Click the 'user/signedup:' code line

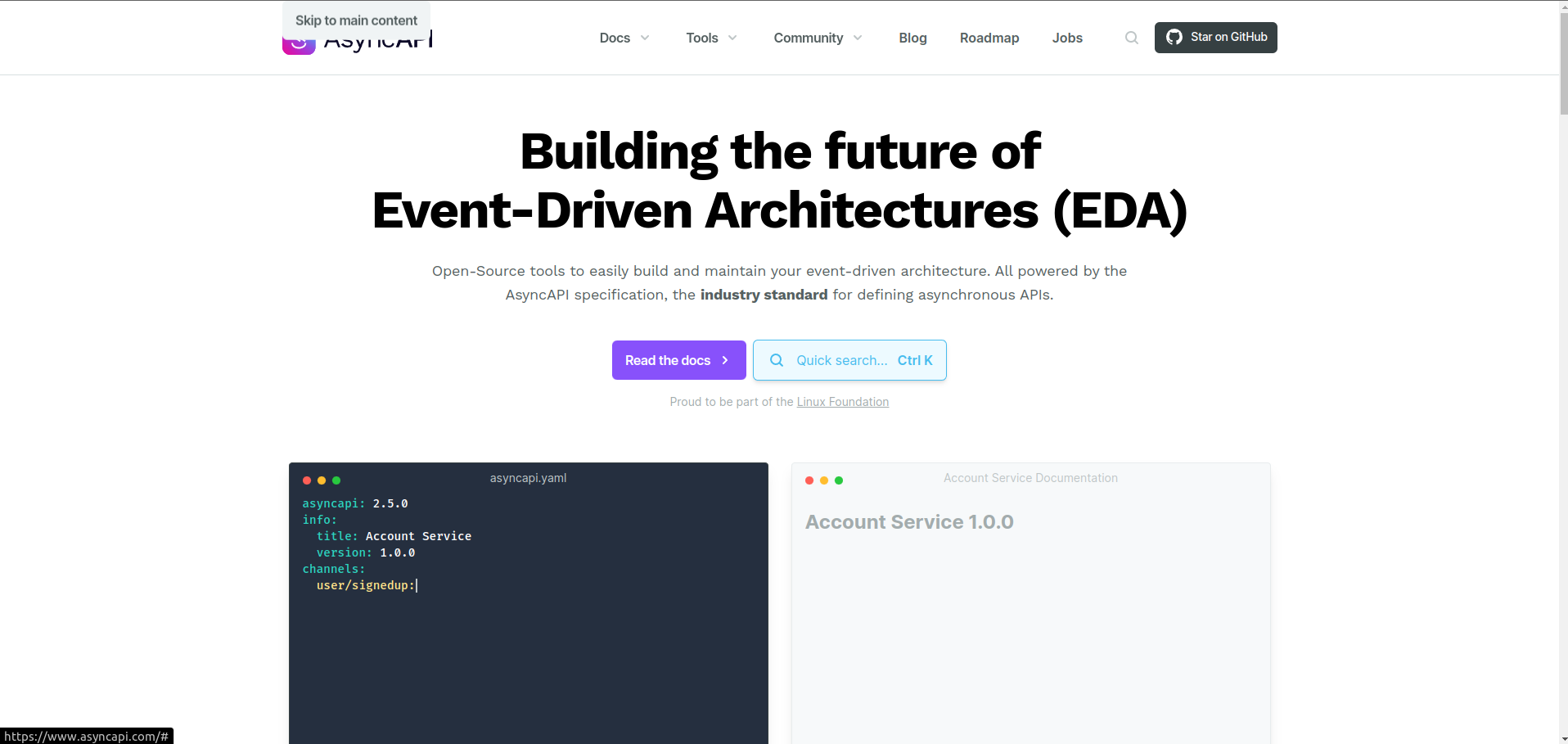[366, 585]
